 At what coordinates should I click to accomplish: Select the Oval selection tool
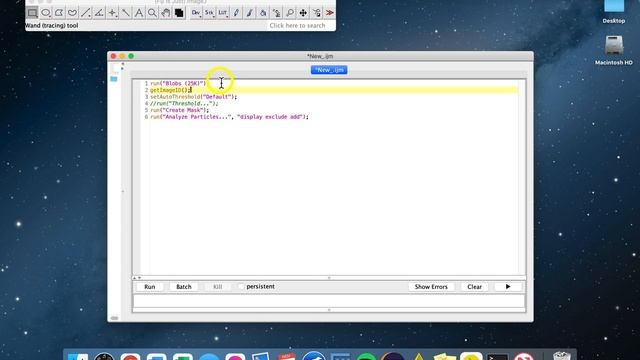tap(46, 13)
